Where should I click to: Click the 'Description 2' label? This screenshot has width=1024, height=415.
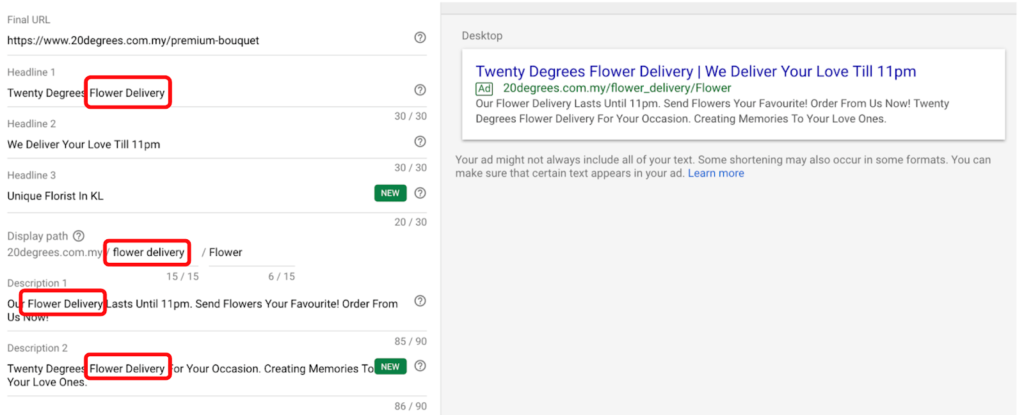tap(37, 348)
